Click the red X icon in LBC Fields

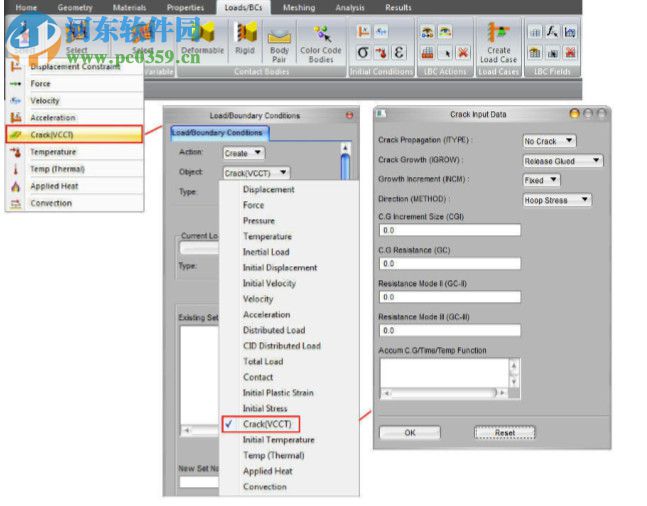click(x=570, y=53)
